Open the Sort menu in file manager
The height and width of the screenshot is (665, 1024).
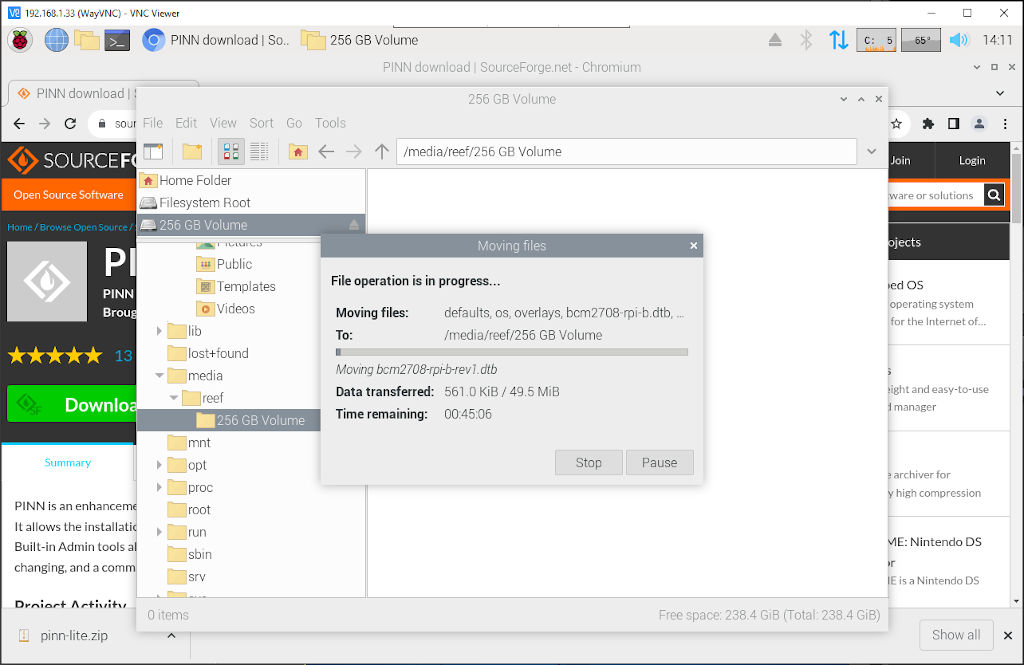coord(261,123)
